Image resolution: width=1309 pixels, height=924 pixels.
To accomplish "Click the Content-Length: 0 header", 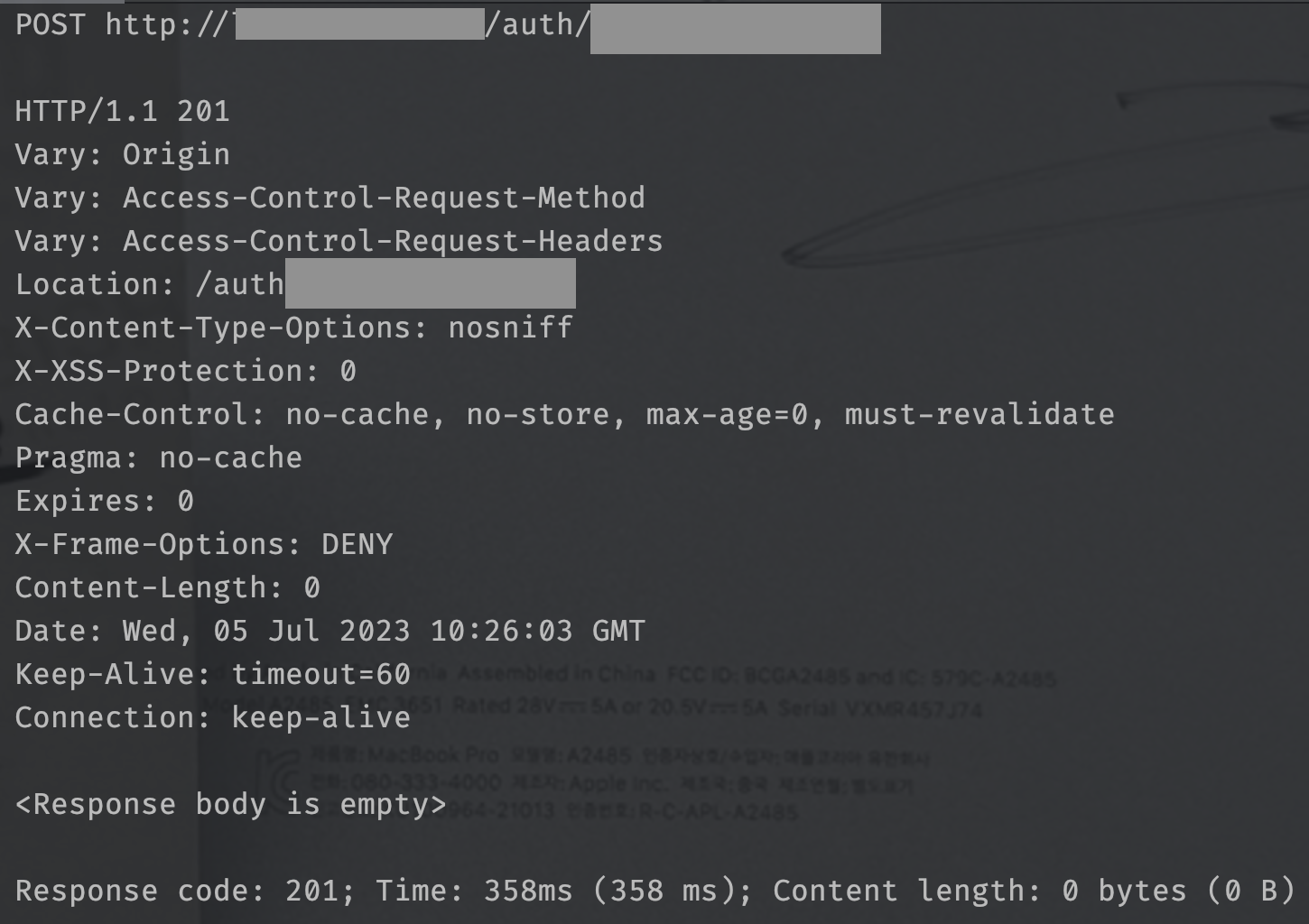I will point(168,587).
